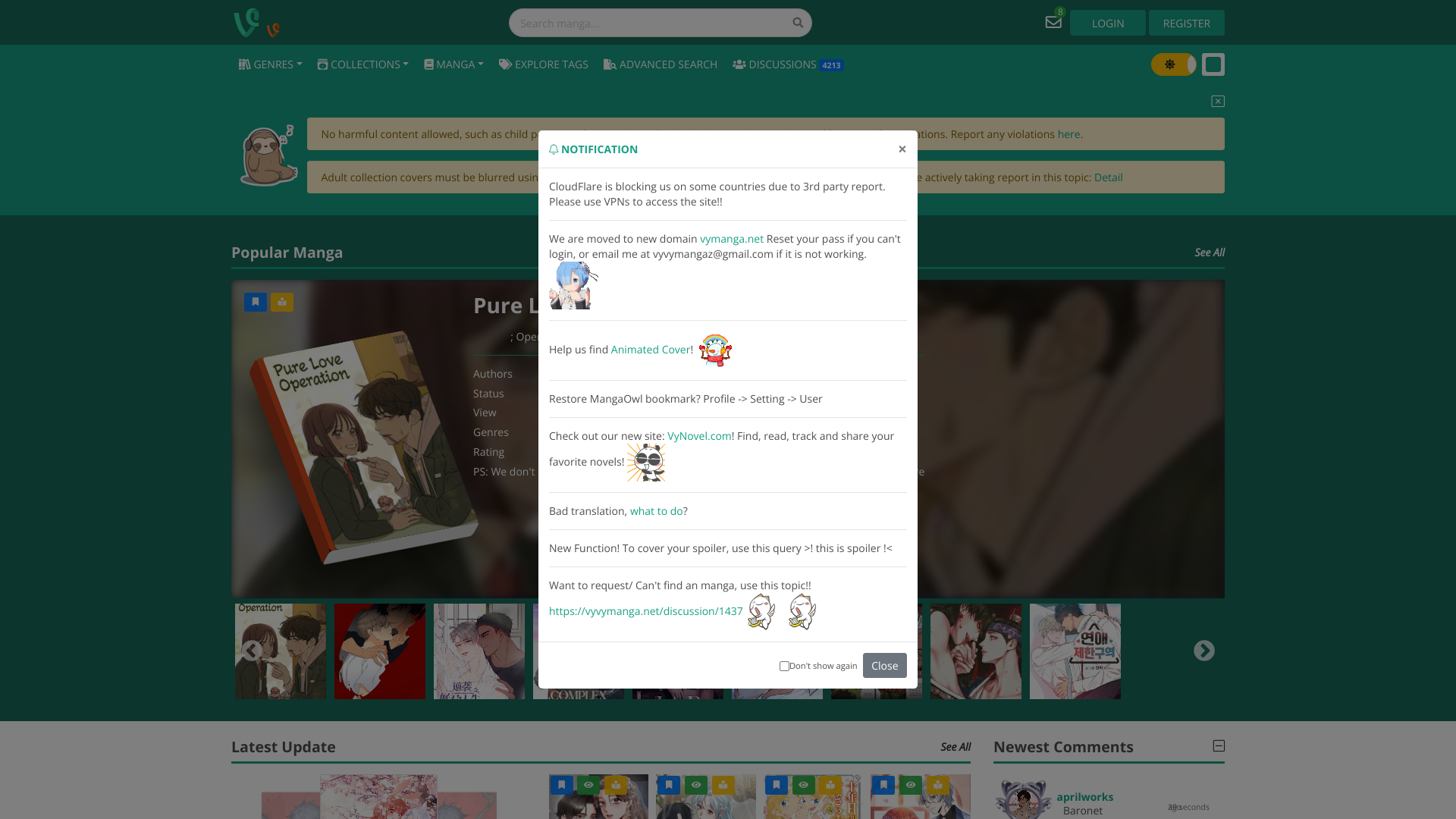The width and height of the screenshot is (1456, 819).
Task: Click yellow reader icon on first Latest Update cover
Action: [616, 785]
